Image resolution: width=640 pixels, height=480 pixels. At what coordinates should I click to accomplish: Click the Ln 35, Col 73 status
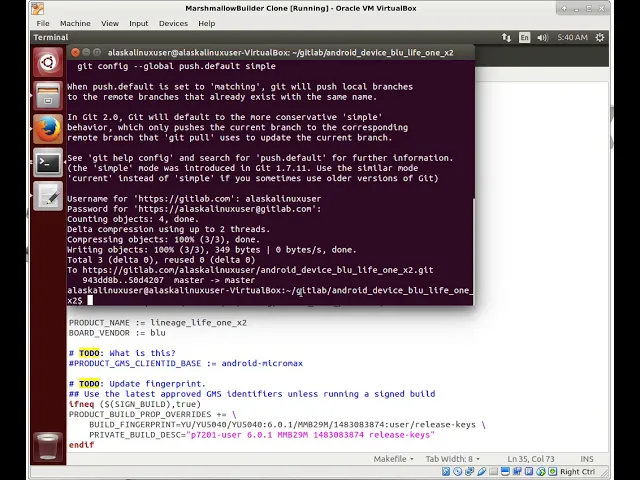(x=531, y=459)
